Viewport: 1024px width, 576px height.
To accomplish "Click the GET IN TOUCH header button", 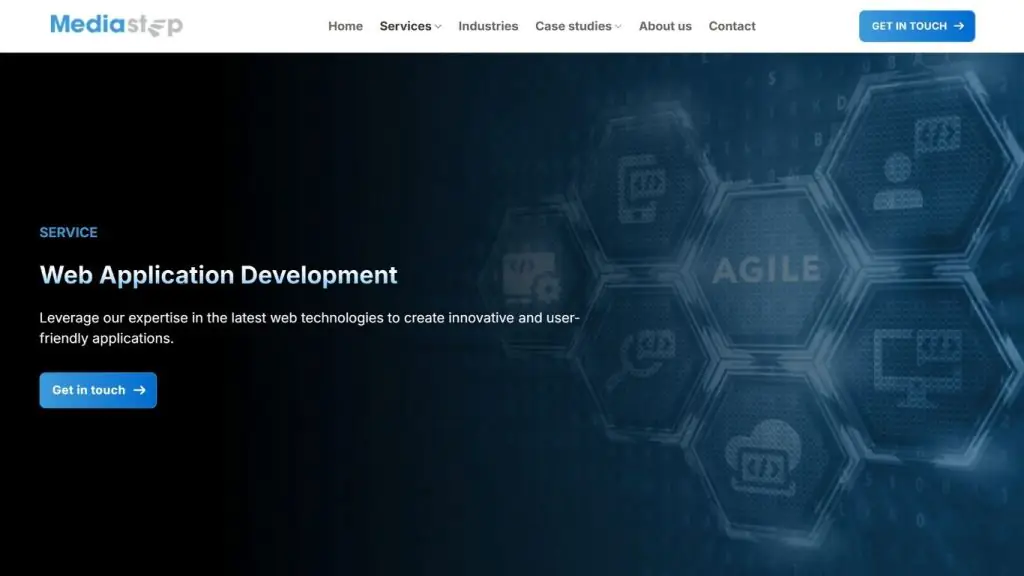I will click(x=917, y=26).
